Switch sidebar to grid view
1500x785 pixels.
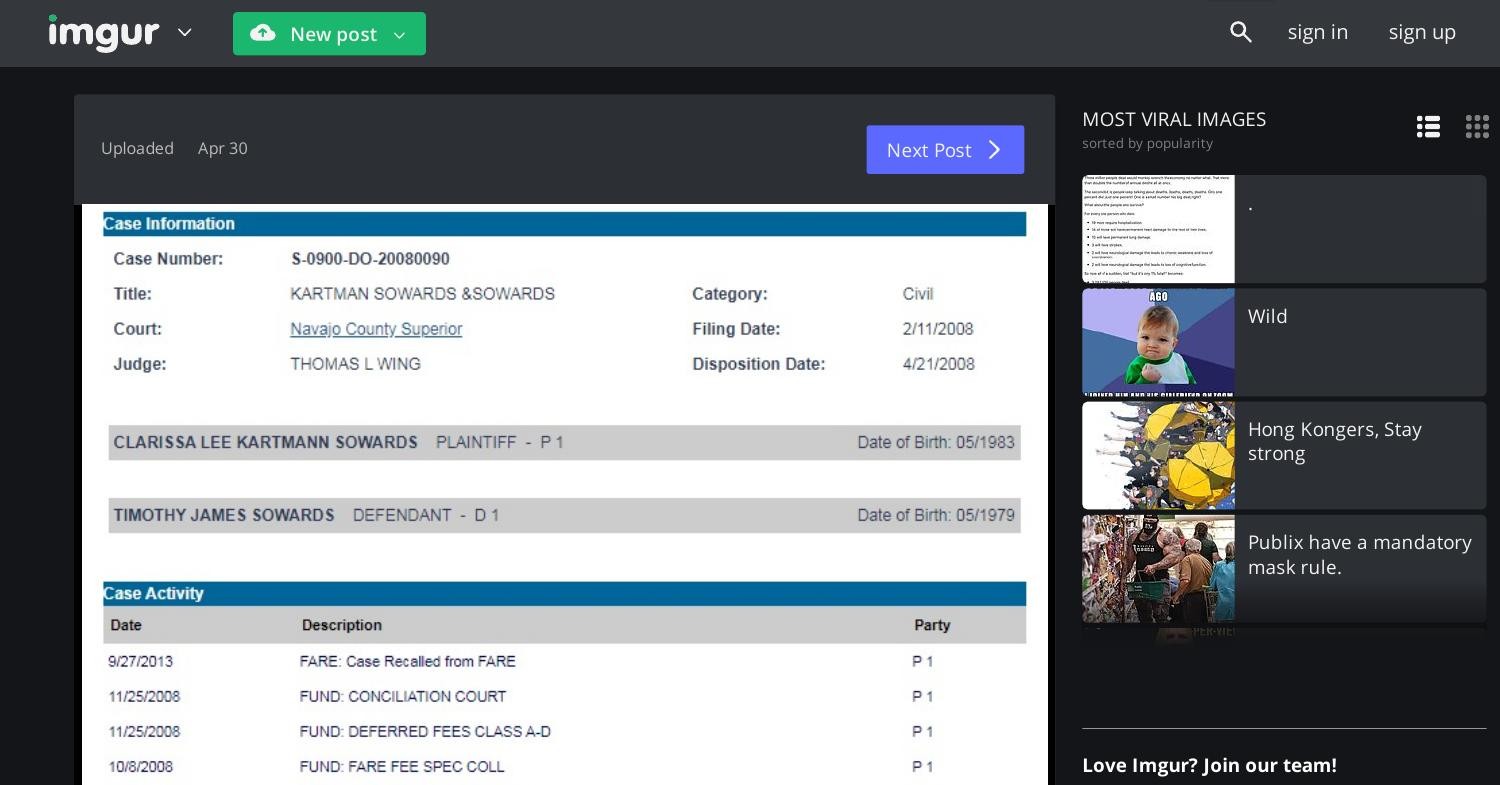(1477, 127)
